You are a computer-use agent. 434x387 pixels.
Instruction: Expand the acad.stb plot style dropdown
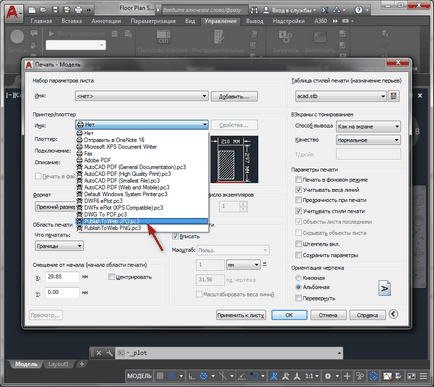pos(341,96)
